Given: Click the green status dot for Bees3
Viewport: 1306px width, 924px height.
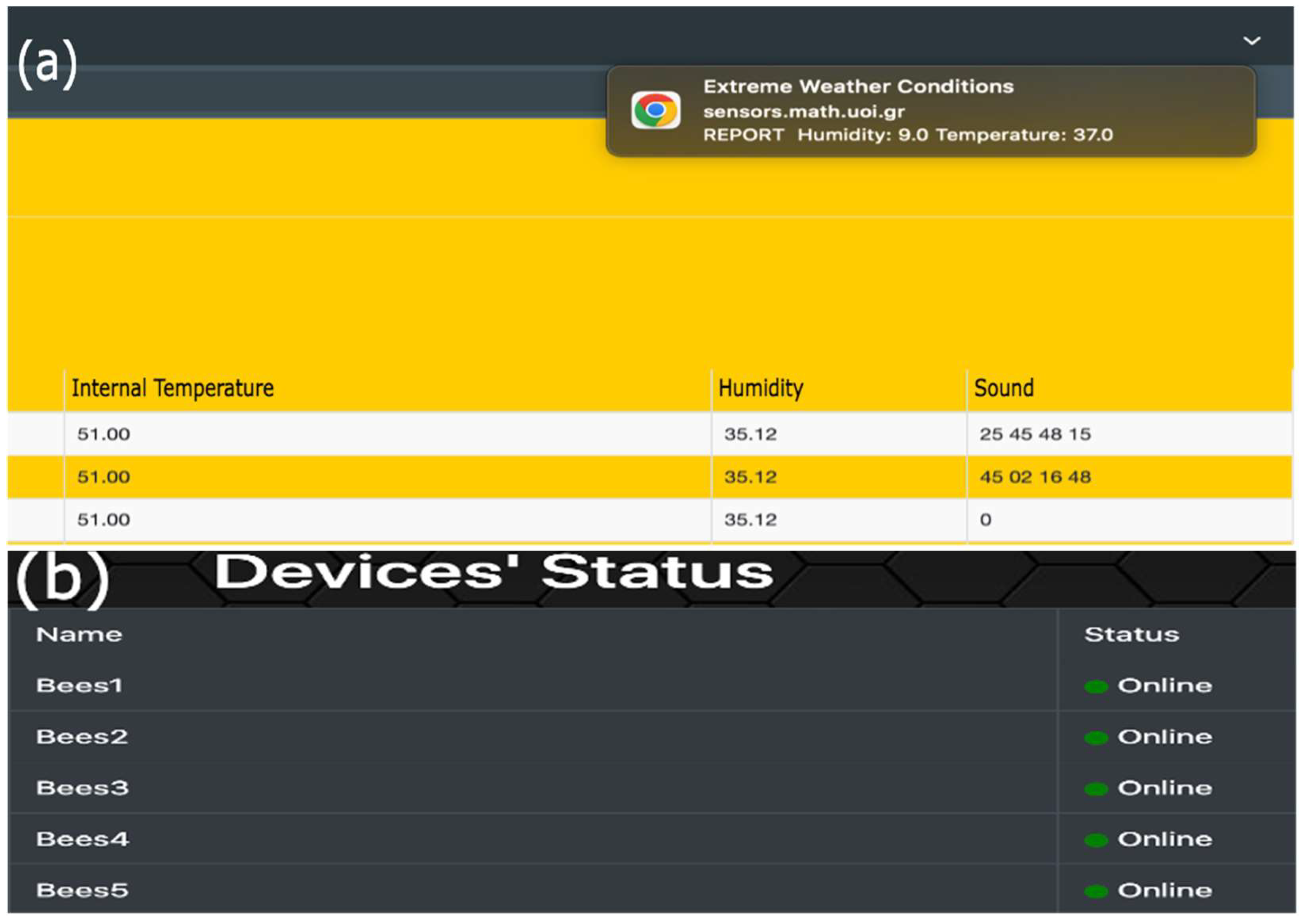Looking at the screenshot, I should coord(1095,789).
